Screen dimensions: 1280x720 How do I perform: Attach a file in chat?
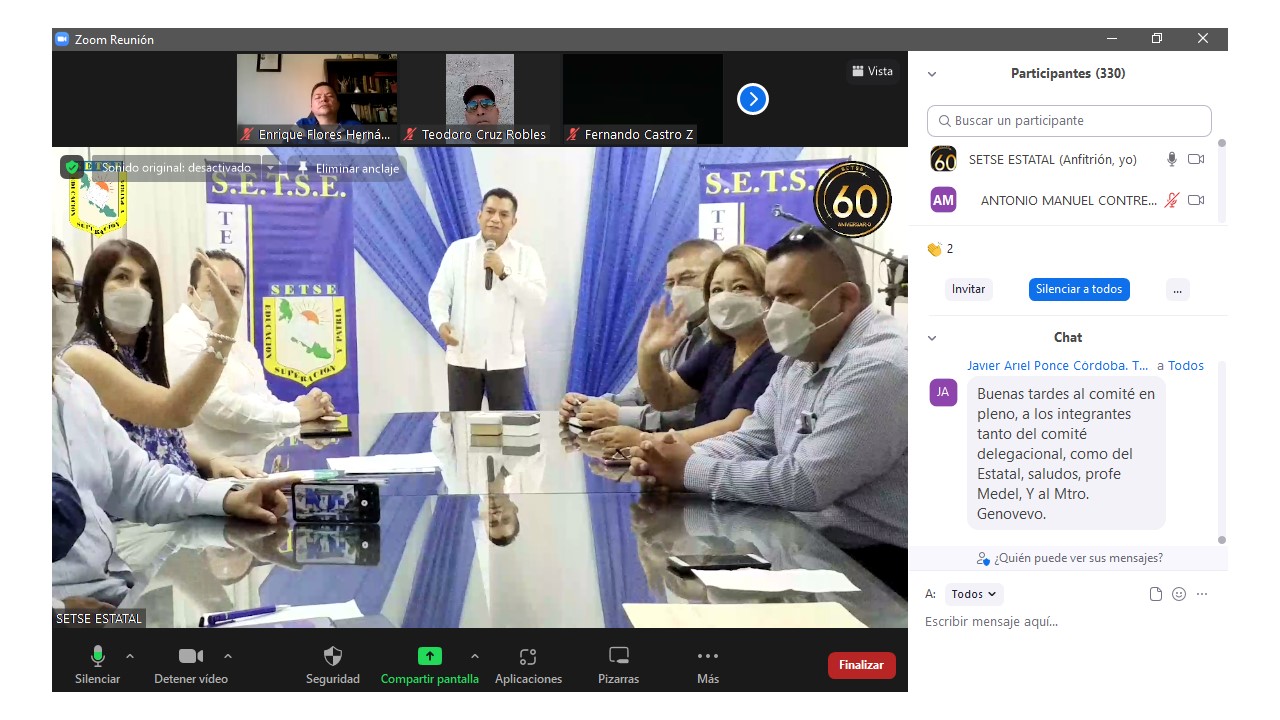click(1156, 594)
